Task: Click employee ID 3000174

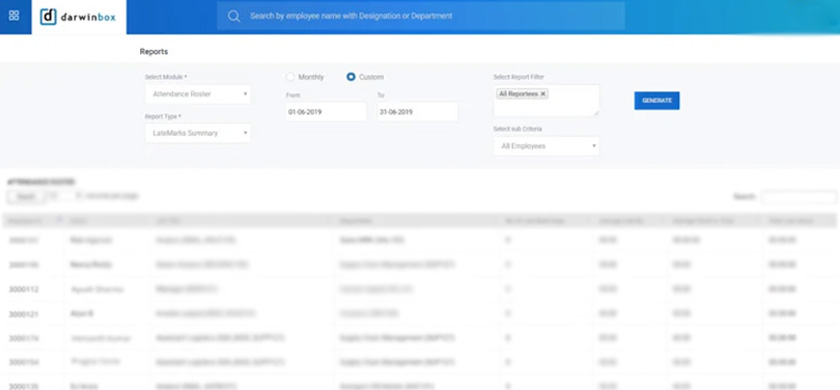Action: coord(24,339)
